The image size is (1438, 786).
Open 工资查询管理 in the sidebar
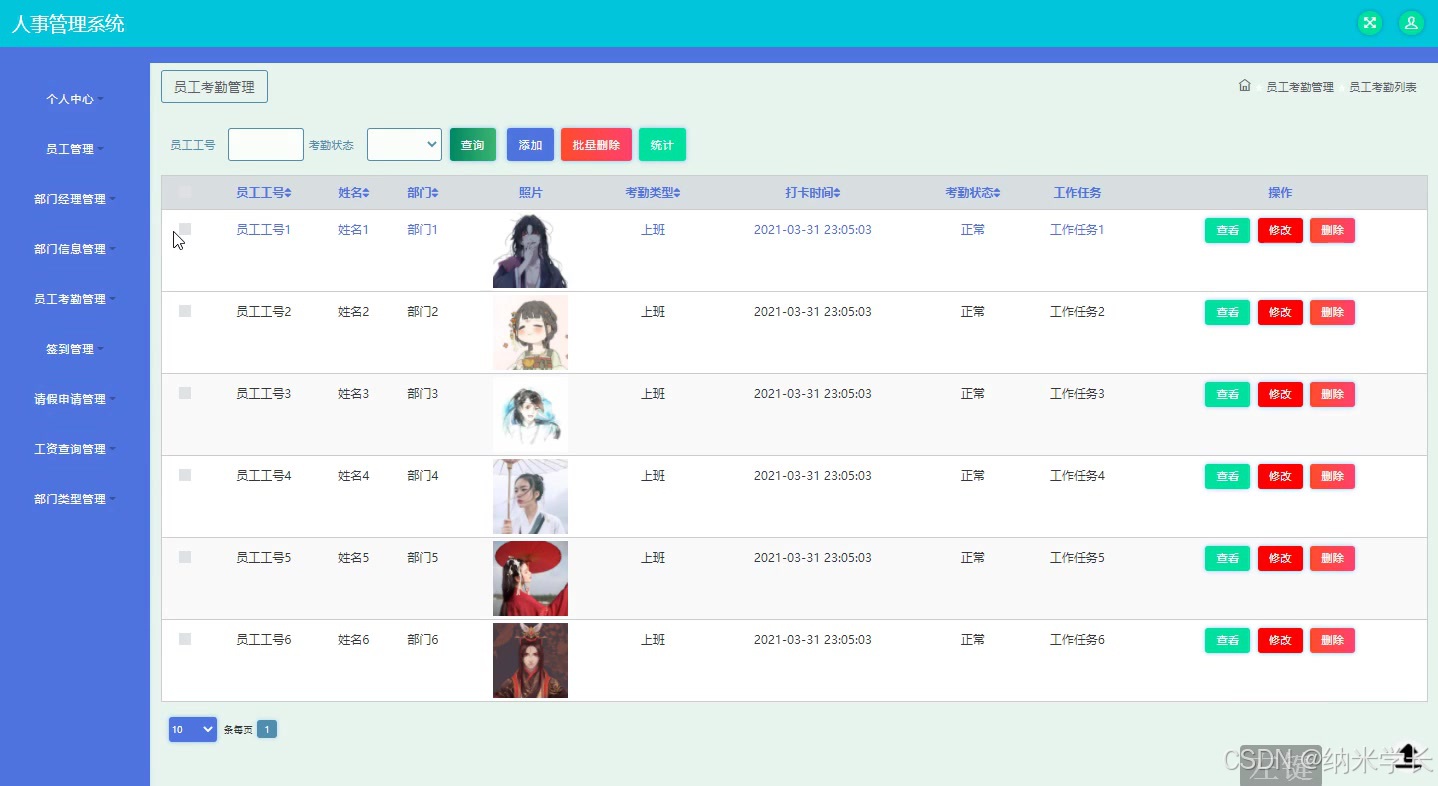point(73,448)
